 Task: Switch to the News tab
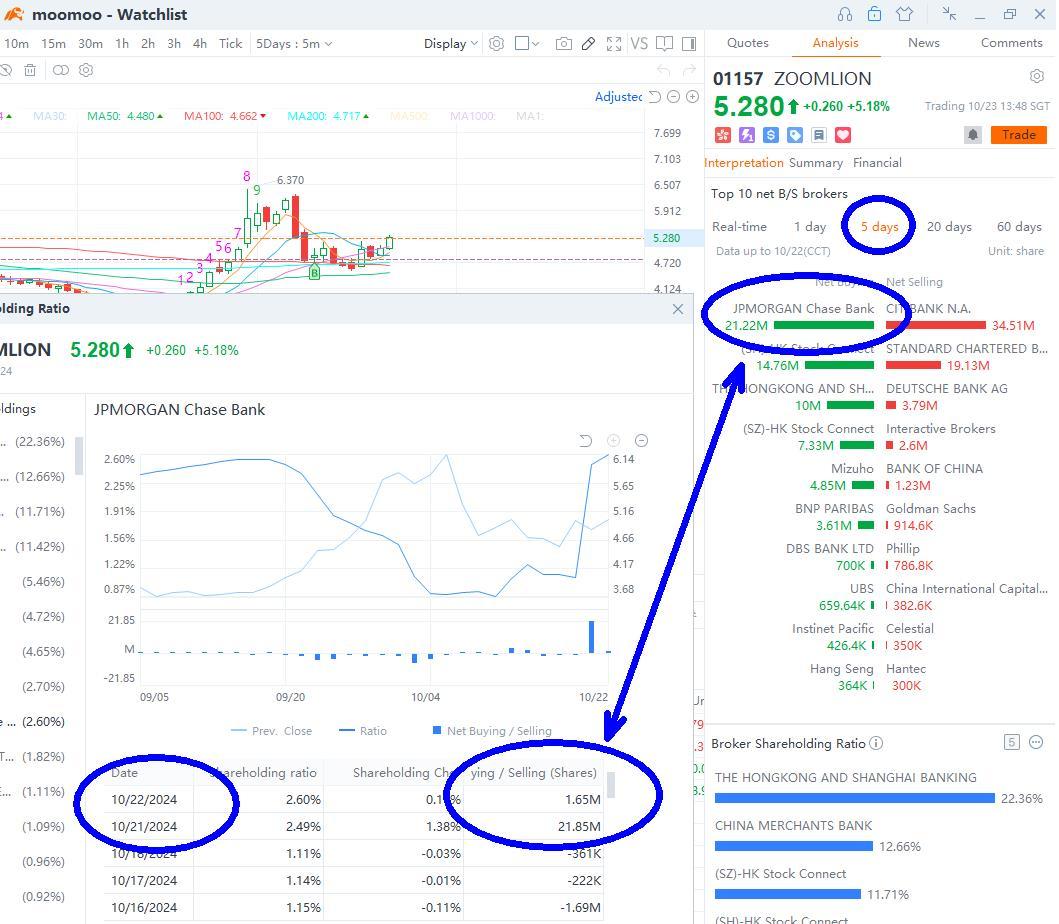point(924,43)
